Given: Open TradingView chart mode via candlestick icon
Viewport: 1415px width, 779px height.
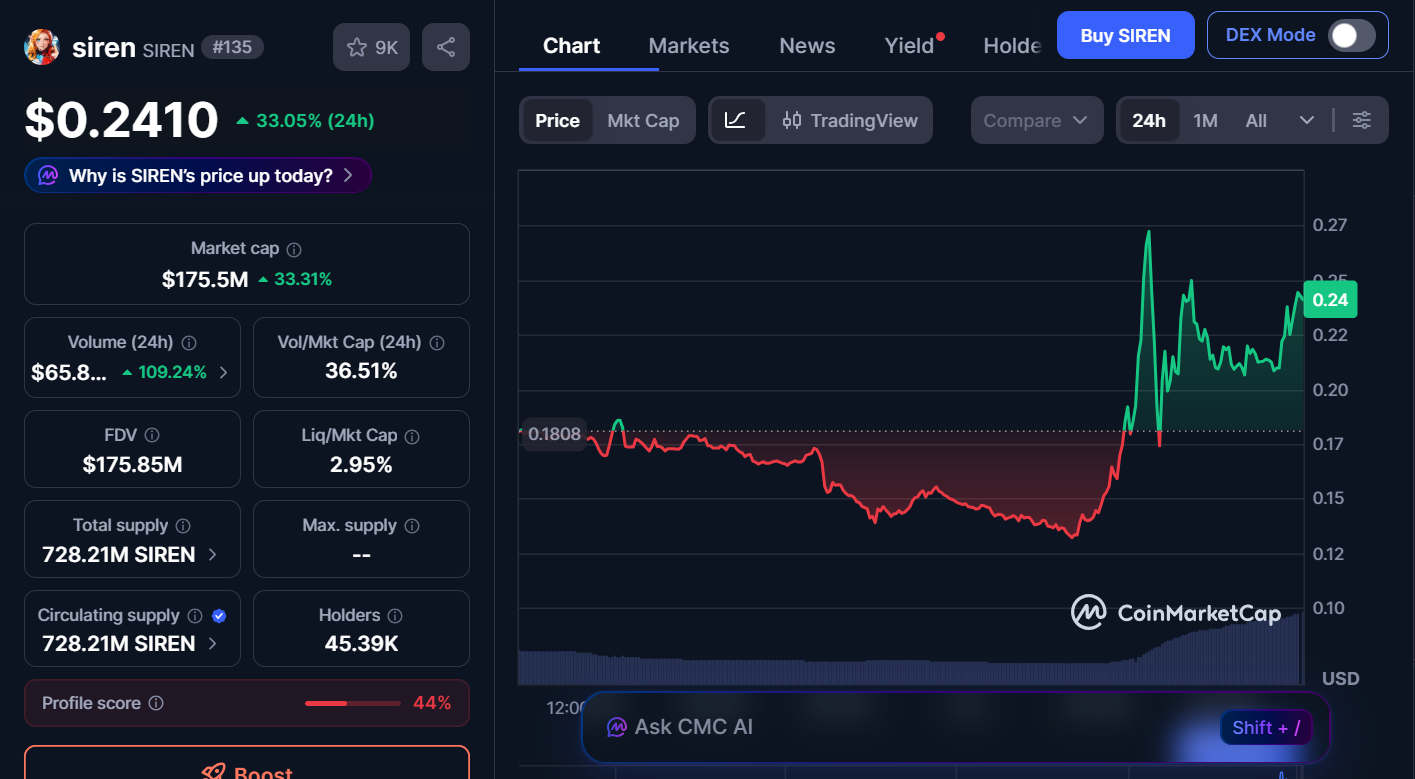Looking at the screenshot, I should [x=793, y=120].
